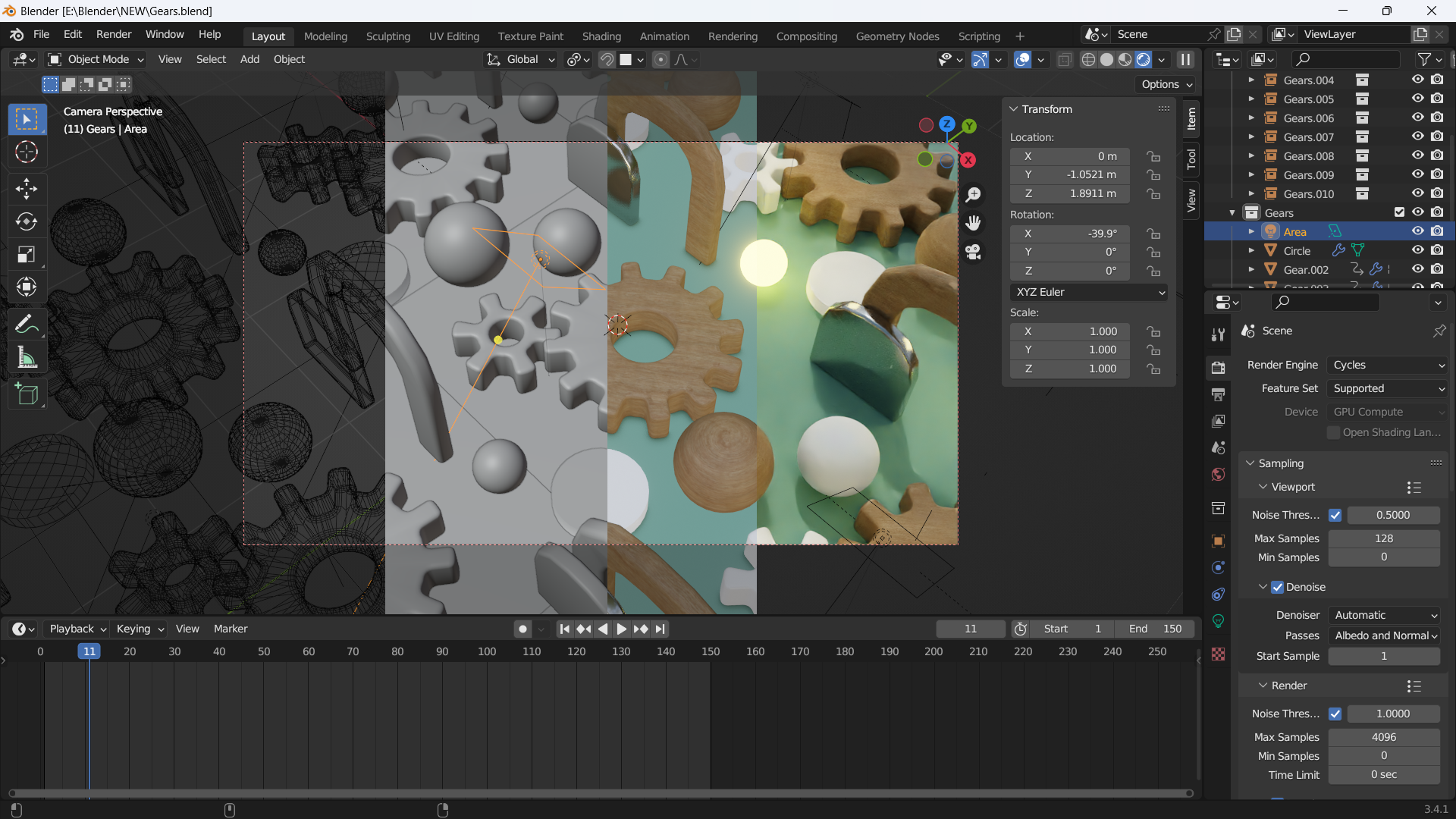Open the light Object Data properties tab
The height and width of the screenshot is (819, 1456).
coord(1218,620)
